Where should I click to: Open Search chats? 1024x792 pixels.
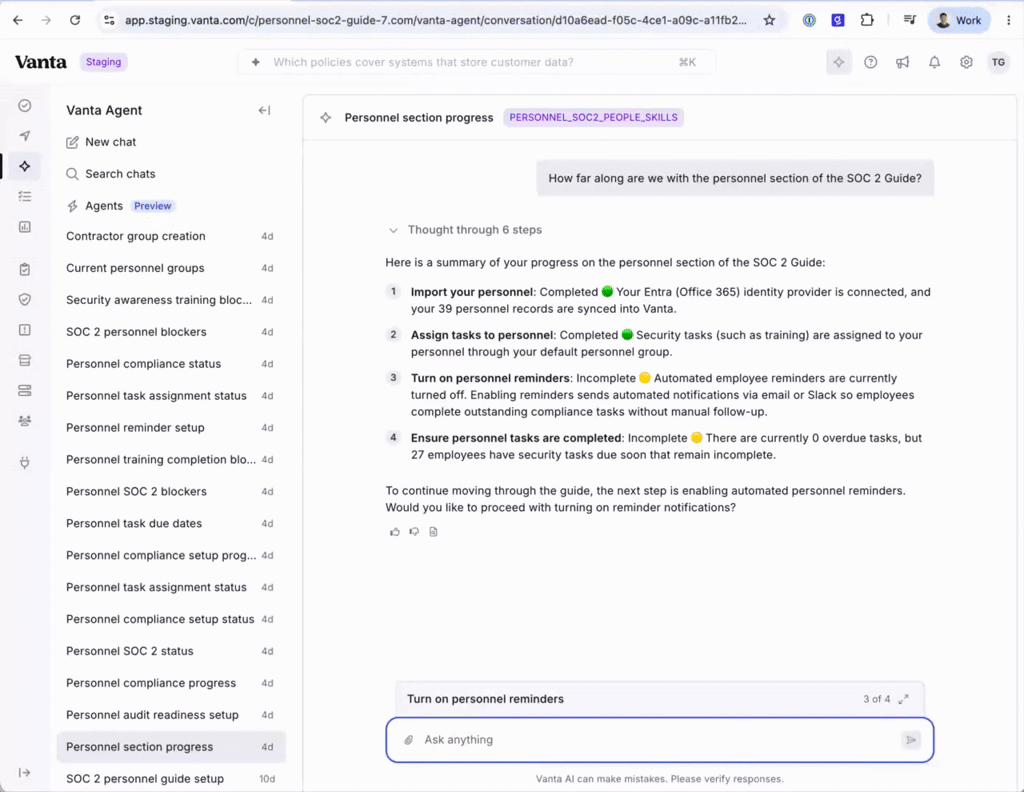point(111,174)
